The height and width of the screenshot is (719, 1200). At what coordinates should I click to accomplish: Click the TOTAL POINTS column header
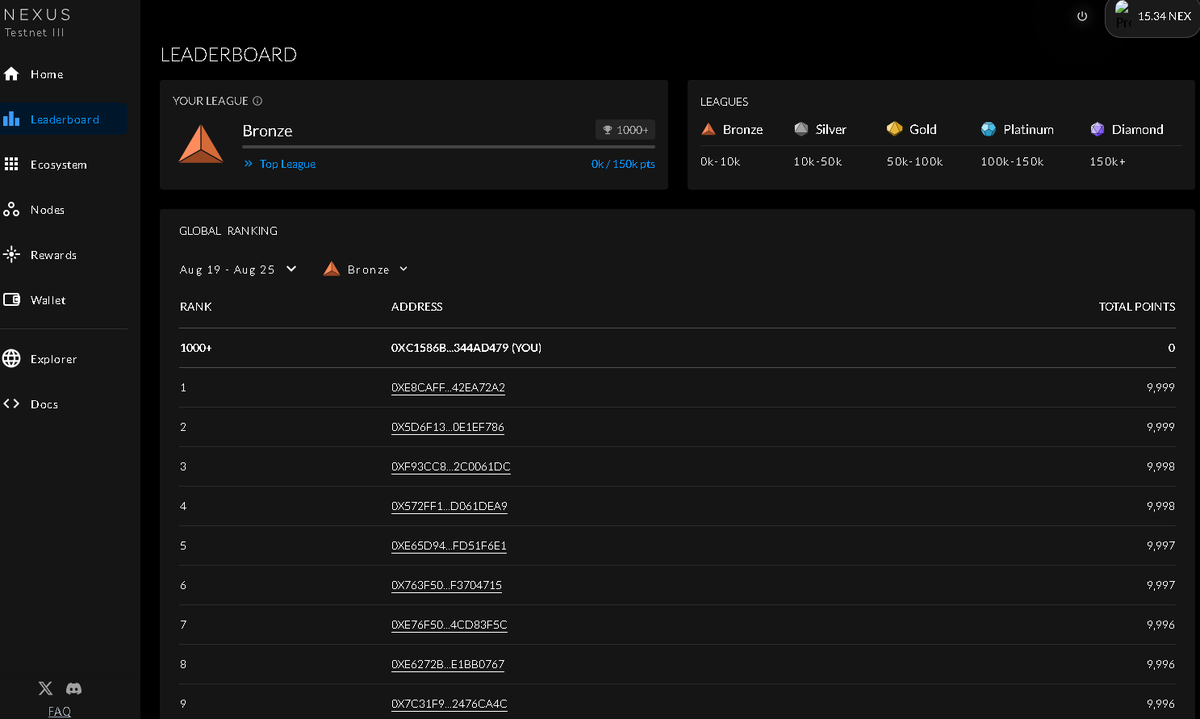(x=1137, y=307)
